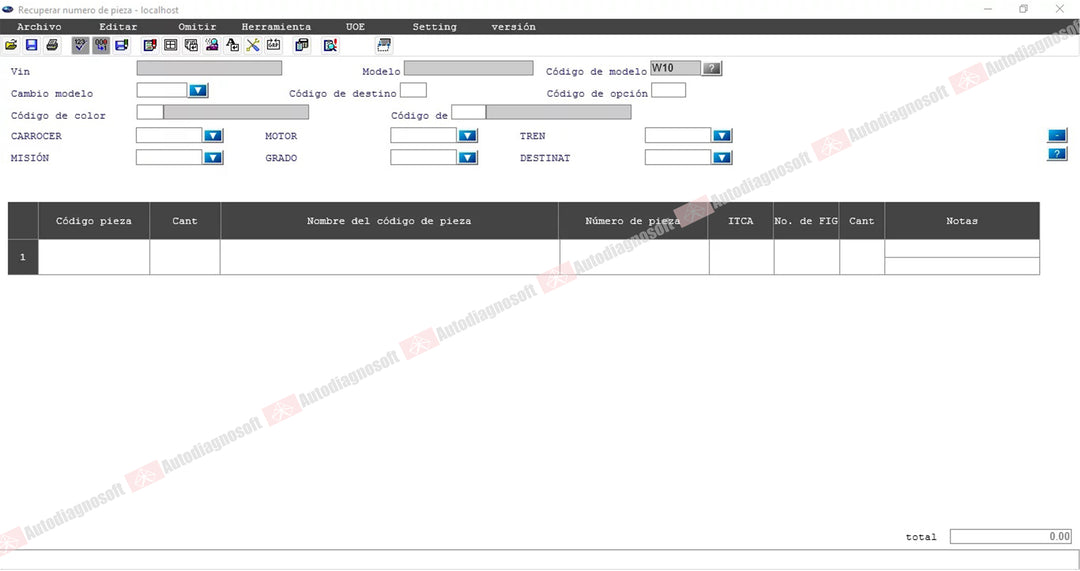This screenshot has width=1080, height=571.
Task: Click the question mark beside Código de modelo
Action: coord(712,68)
